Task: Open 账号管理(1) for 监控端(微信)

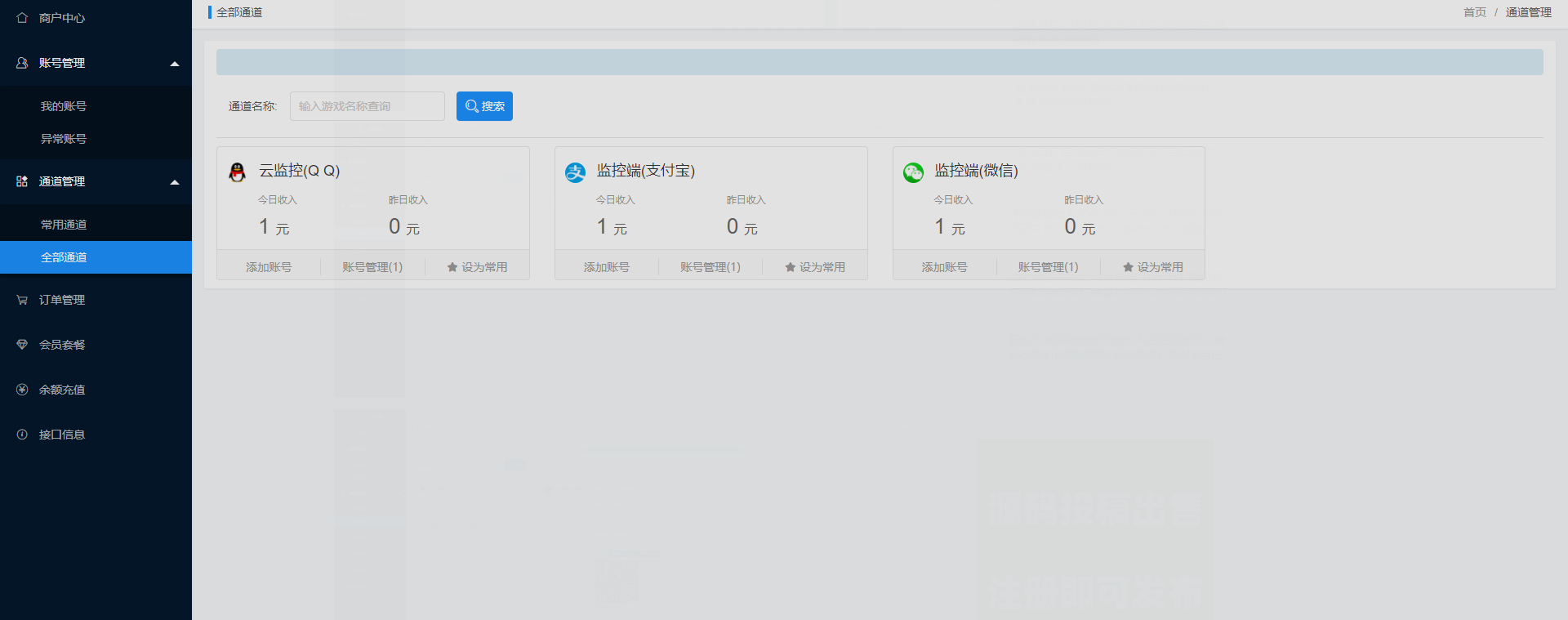Action: [1048, 267]
